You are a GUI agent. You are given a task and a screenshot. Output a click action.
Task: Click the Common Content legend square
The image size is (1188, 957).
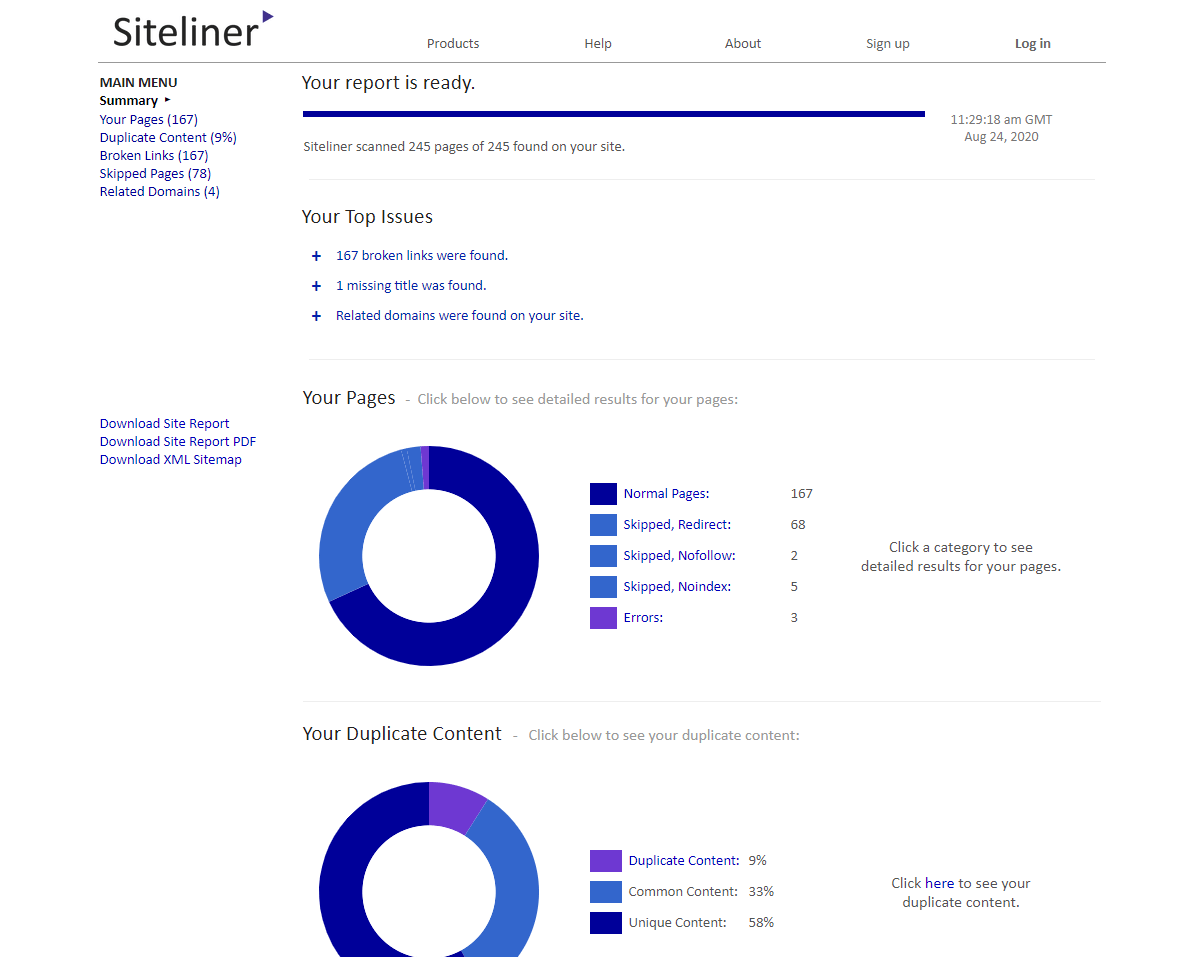pos(605,891)
